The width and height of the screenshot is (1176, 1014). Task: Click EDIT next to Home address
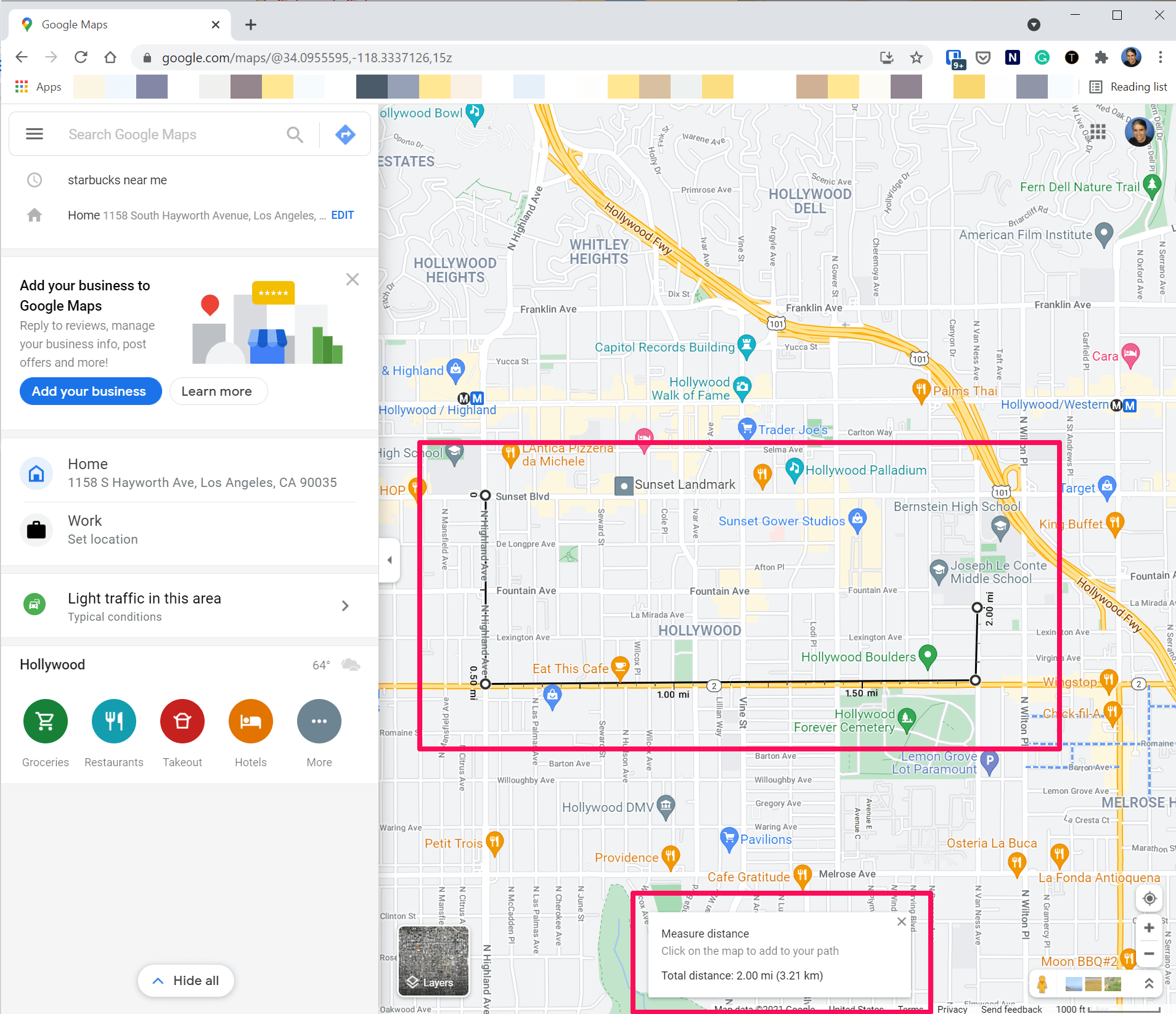(x=343, y=215)
